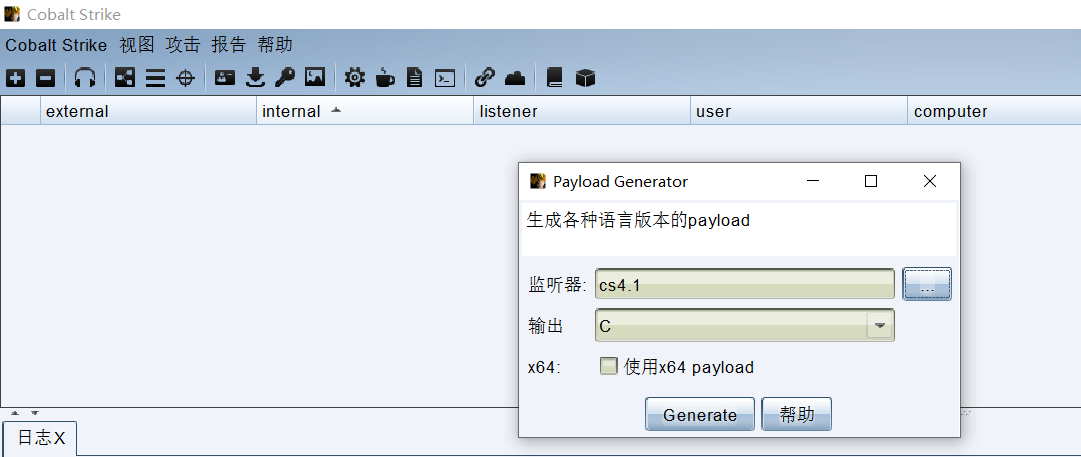Click the ... listener browse button
The width and height of the screenshot is (1081, 457).
click(x=927, y=284)
